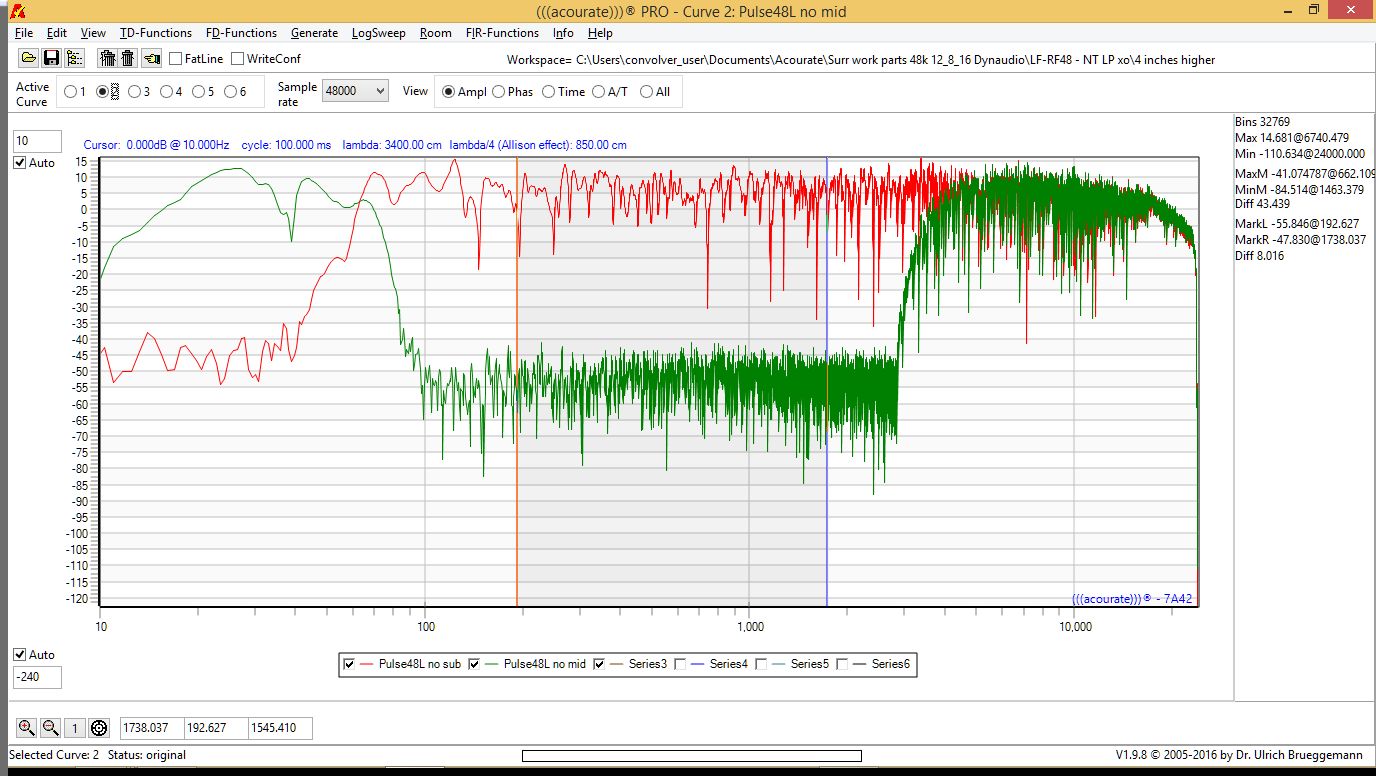Uncheck the top Auto scale checkbox

19,163
